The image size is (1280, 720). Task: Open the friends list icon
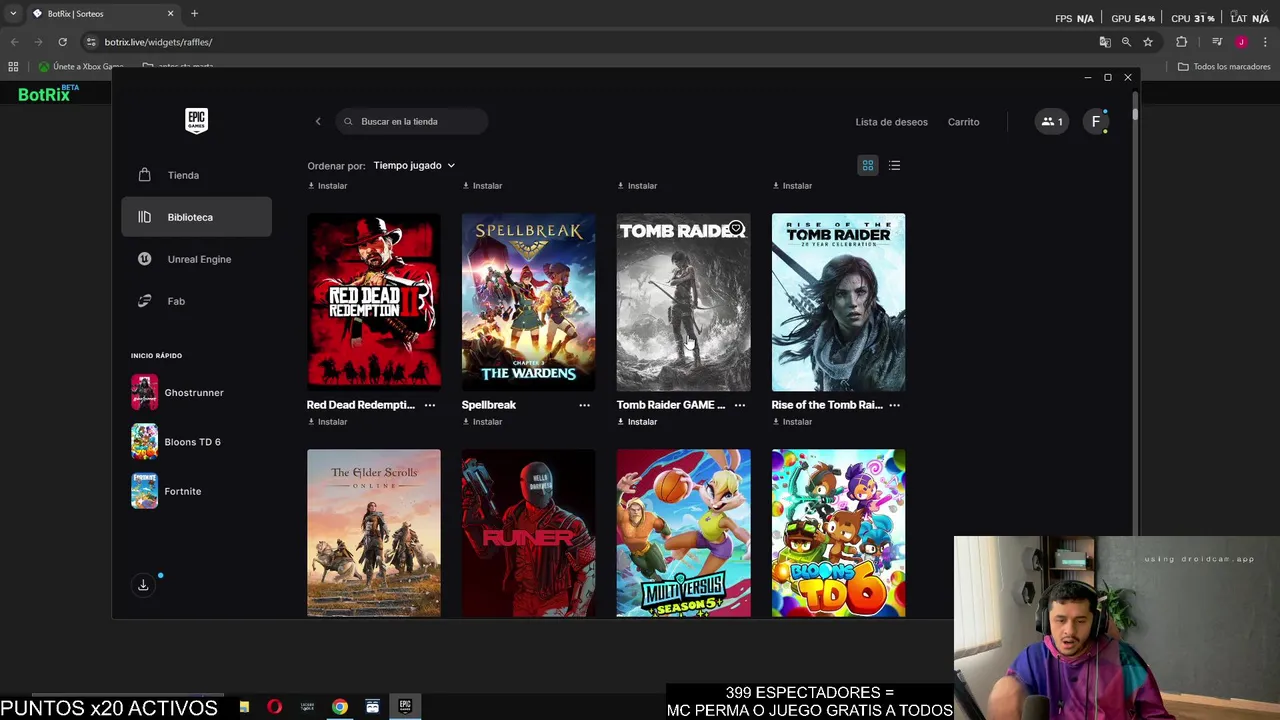coord(1051,122)
